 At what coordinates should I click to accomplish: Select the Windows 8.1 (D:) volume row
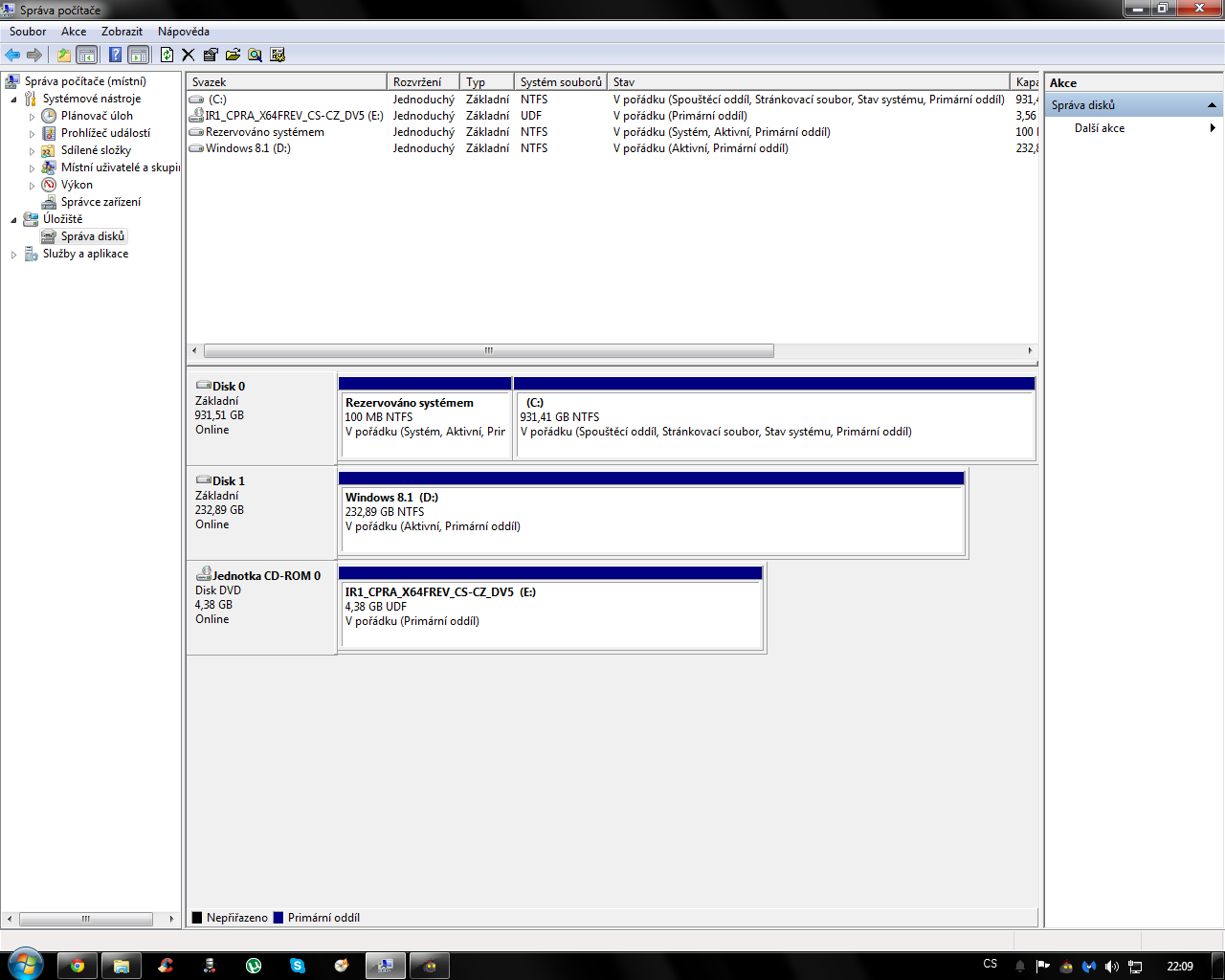click(x=612, y=148)
